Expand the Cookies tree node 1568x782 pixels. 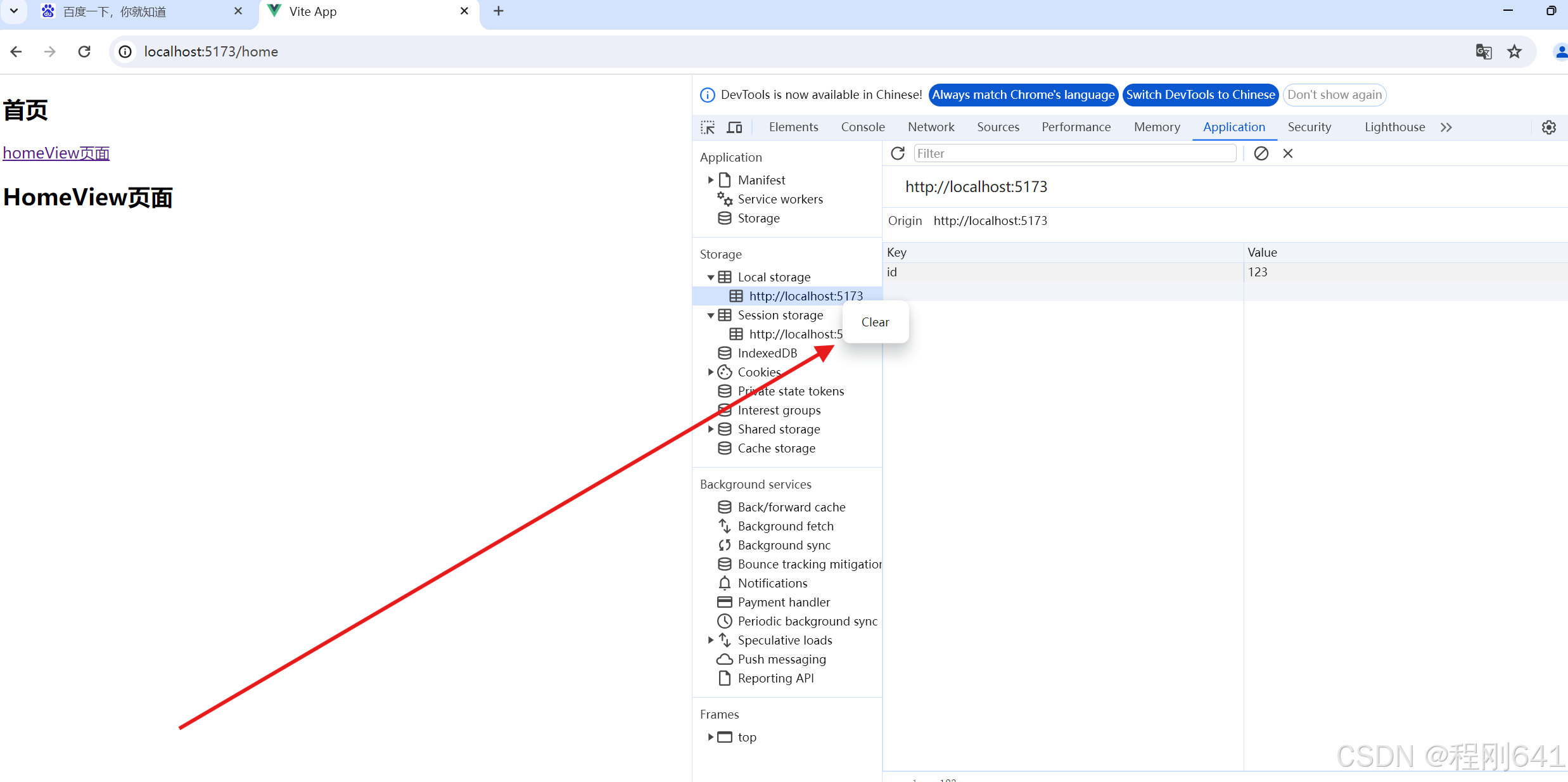click(710, 372)
